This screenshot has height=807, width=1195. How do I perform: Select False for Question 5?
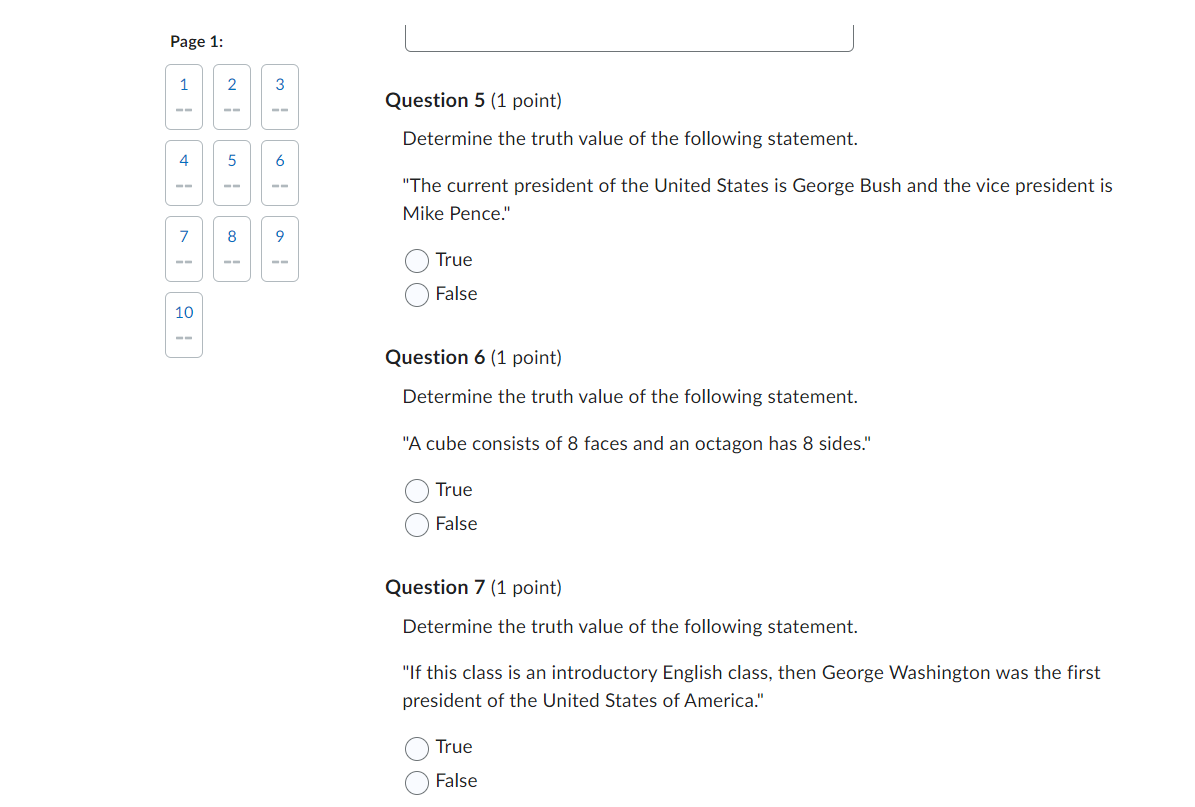[x=416, y=294]
